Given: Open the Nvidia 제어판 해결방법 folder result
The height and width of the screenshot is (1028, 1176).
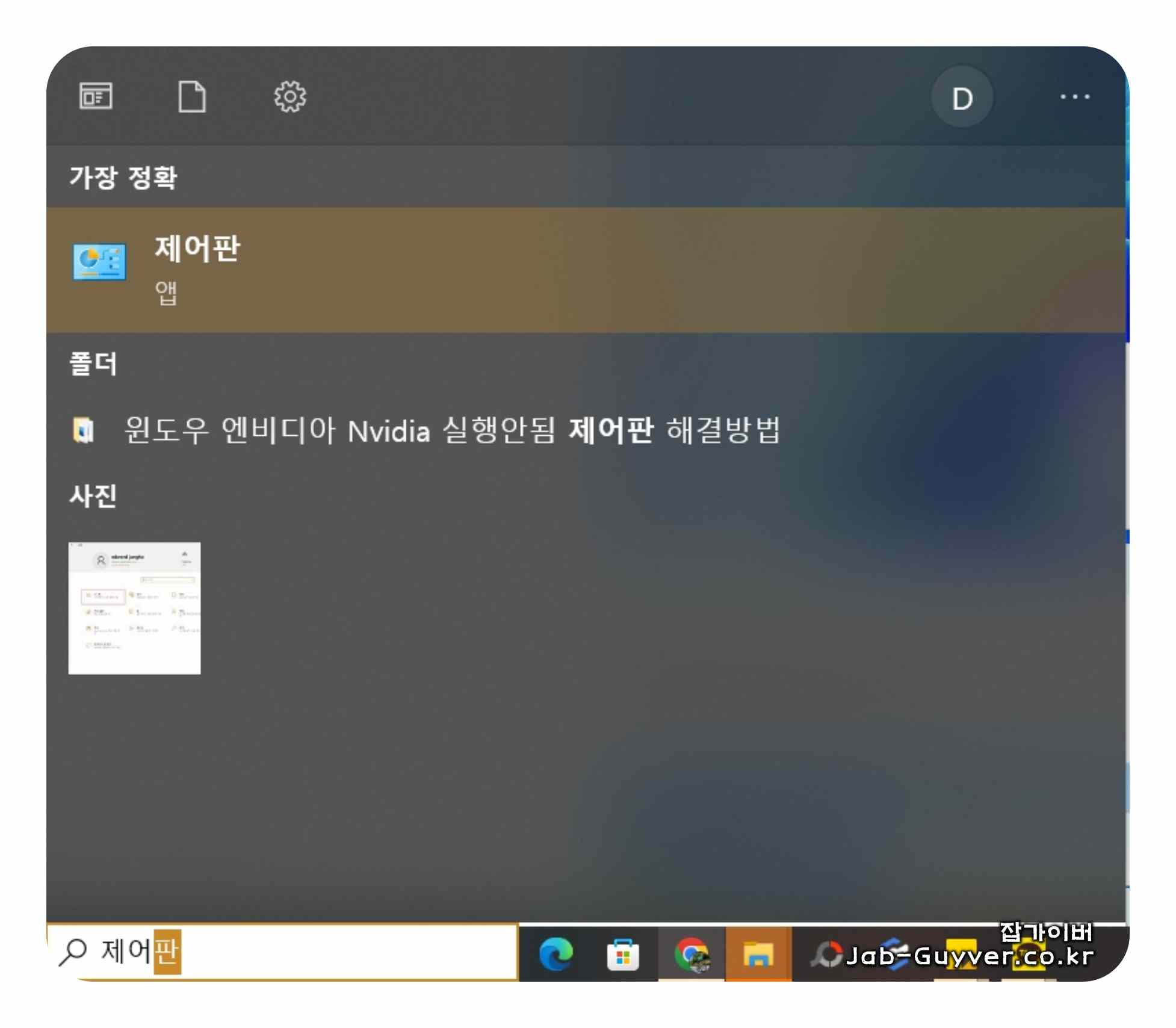Looking at the screenshot, I should (x=451, y=430).
